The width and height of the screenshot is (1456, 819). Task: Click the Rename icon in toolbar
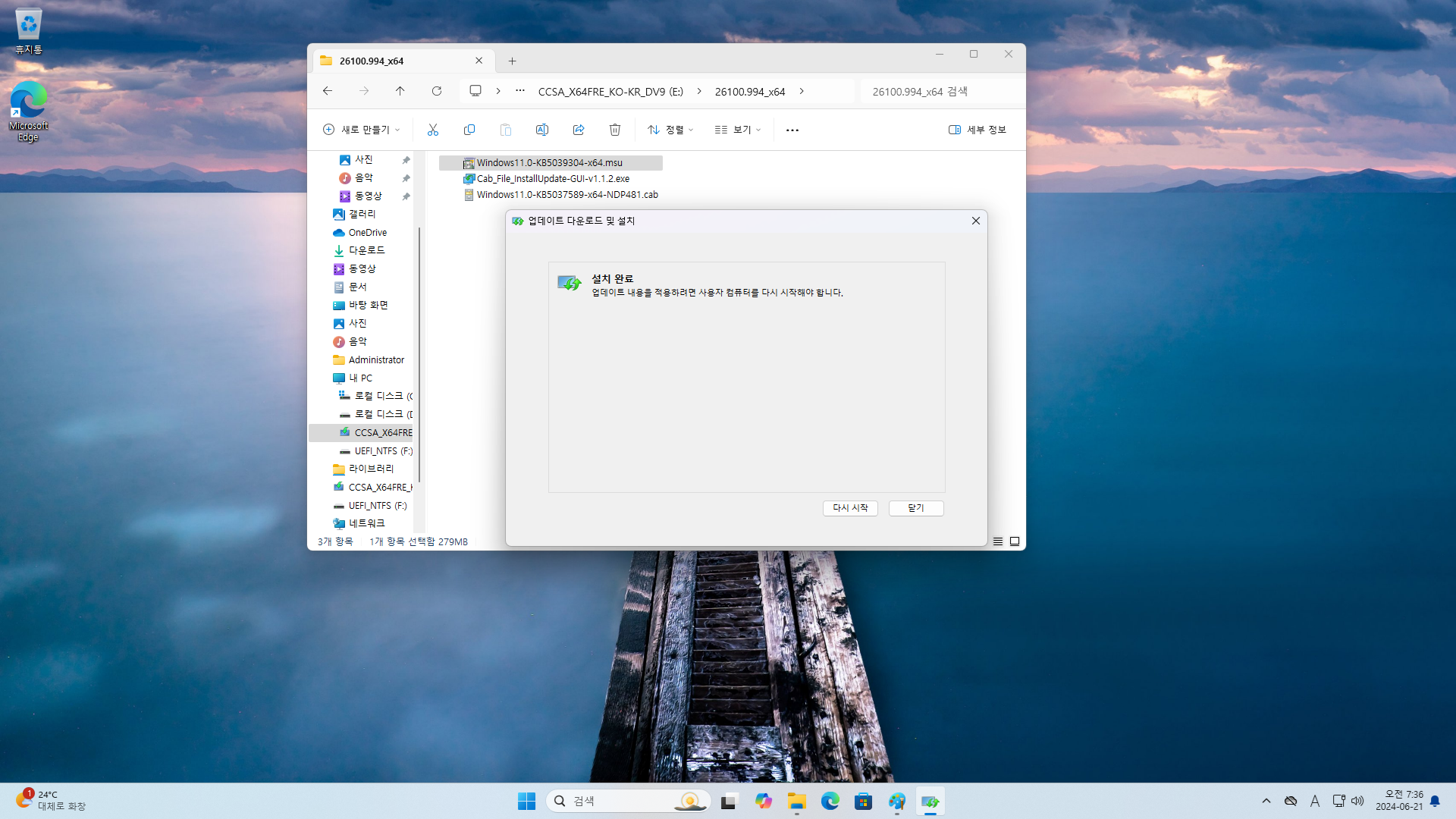pyautogui.click(x=542, y=130)
